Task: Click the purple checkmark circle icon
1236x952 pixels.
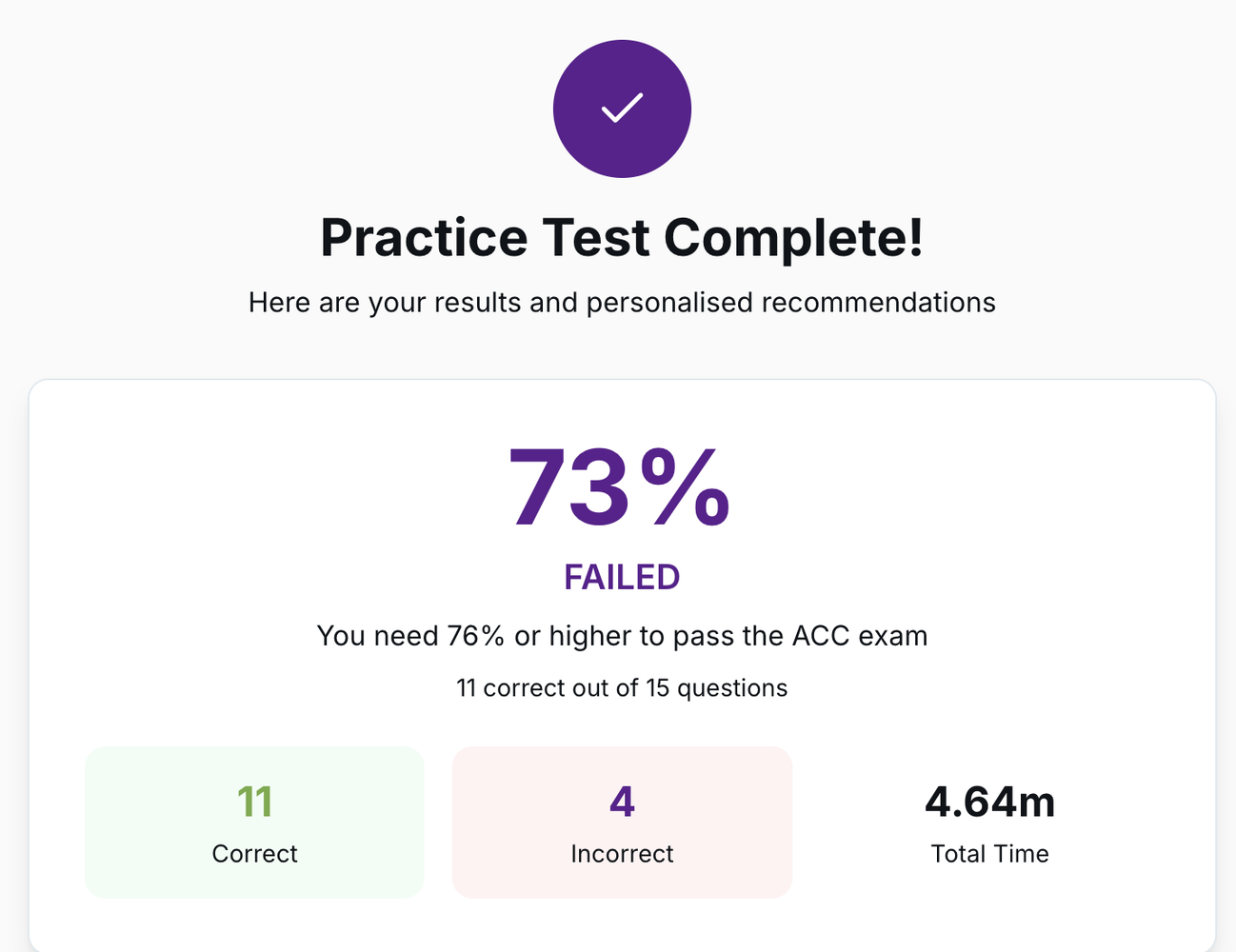Action: [622, 109]
